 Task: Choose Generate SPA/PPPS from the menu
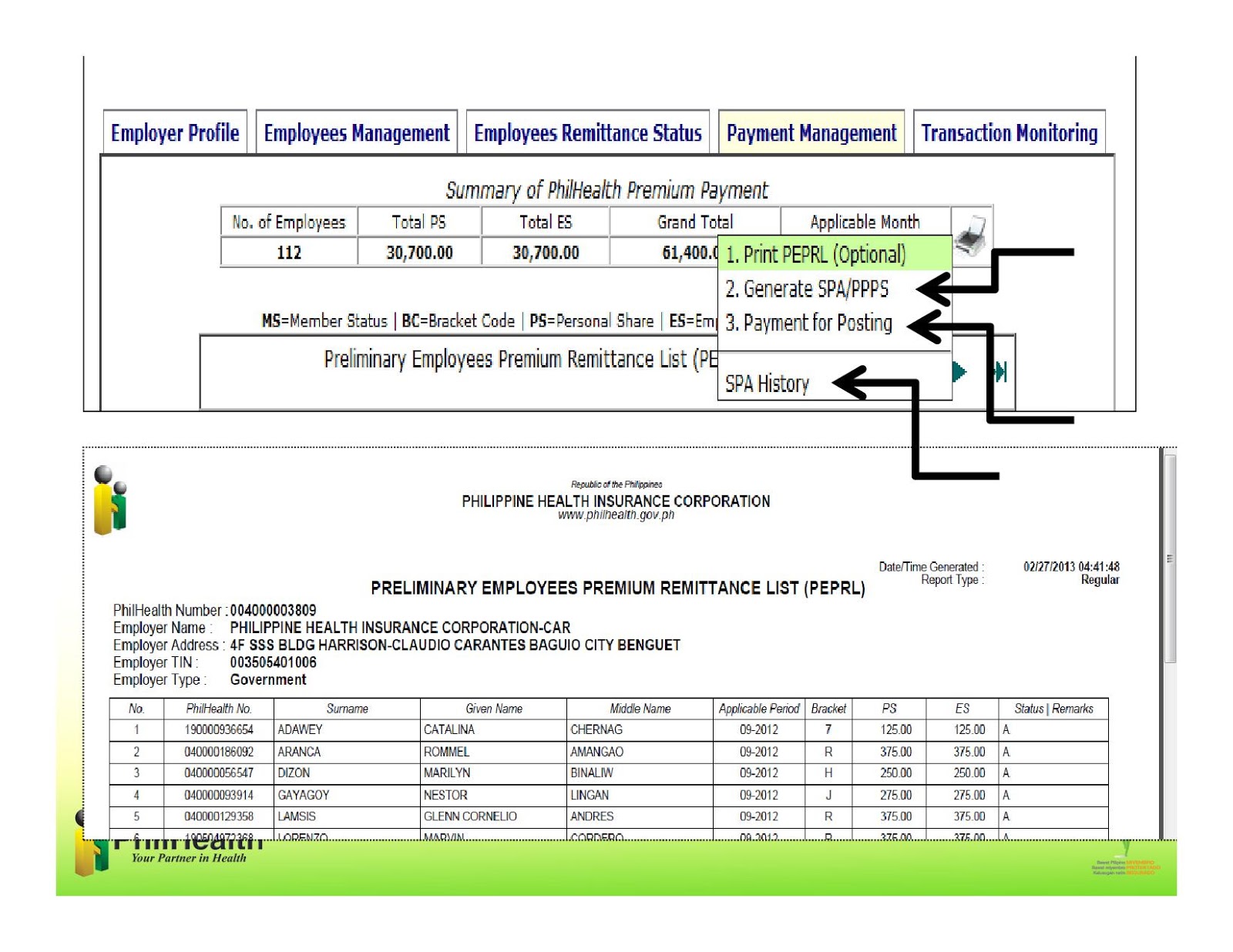808,290
